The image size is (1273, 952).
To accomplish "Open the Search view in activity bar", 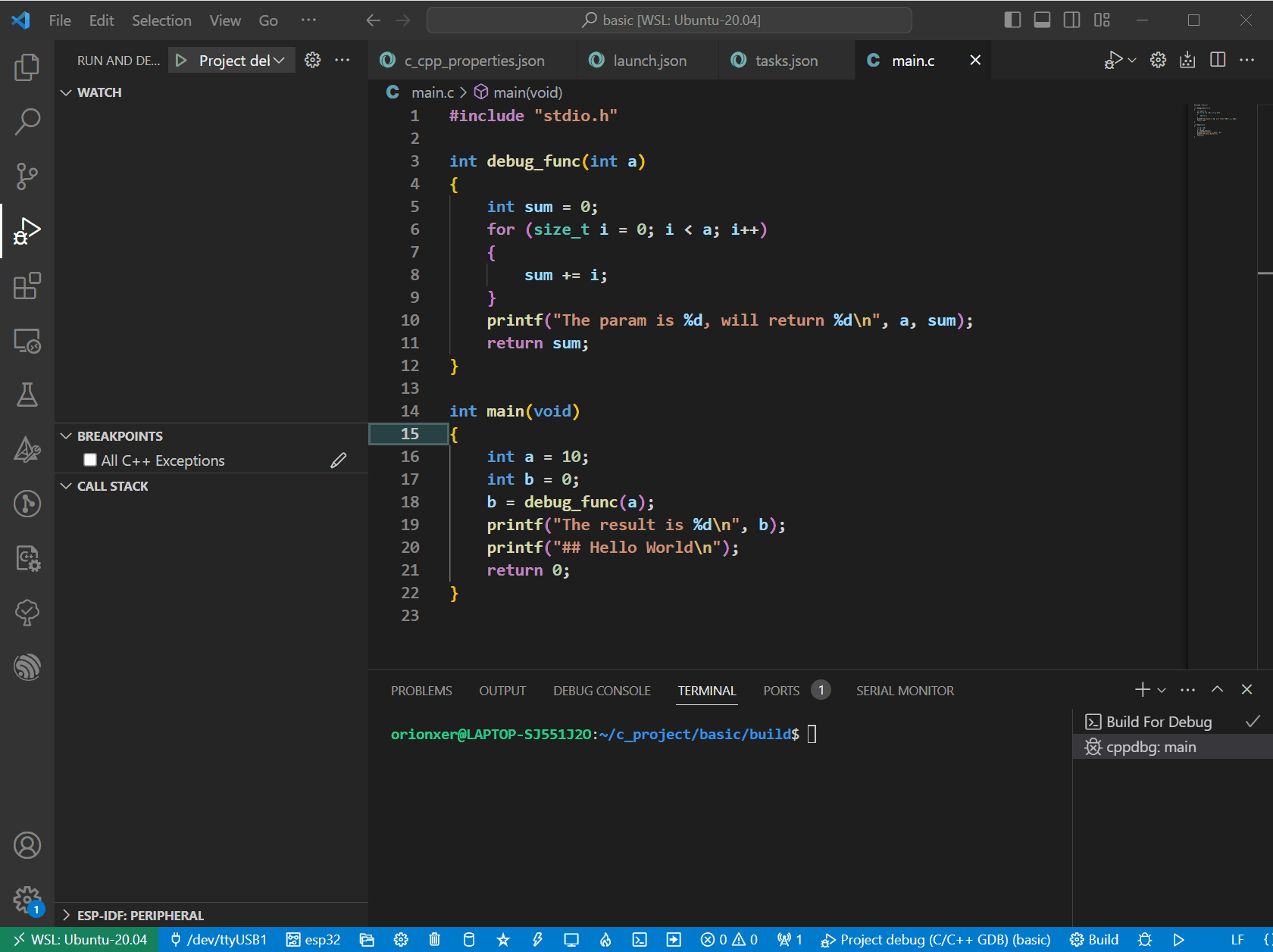I will click(x=27, y=122).
